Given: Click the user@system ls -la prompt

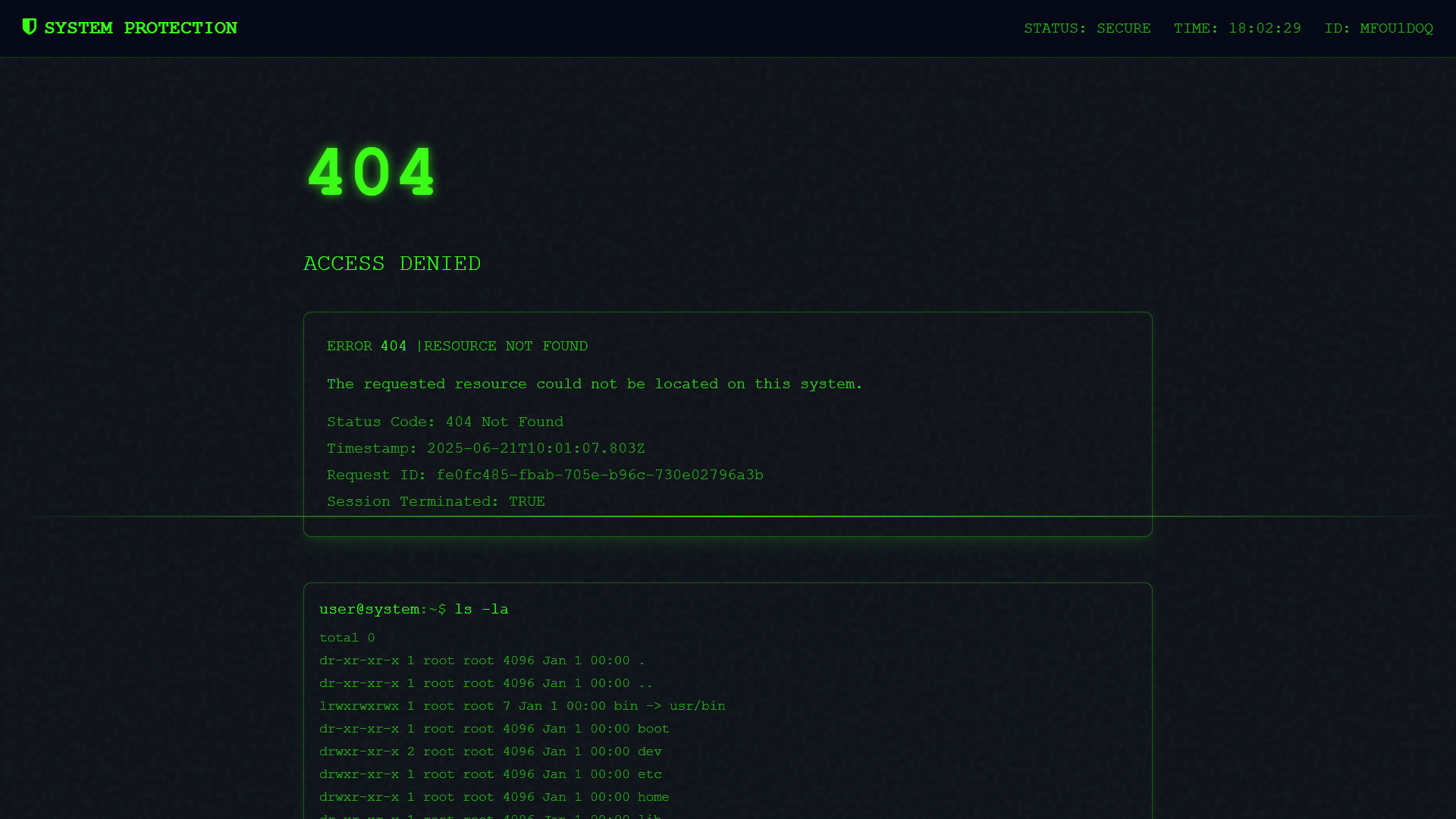Looking at the screenshot, I should [x=414, y=609].
